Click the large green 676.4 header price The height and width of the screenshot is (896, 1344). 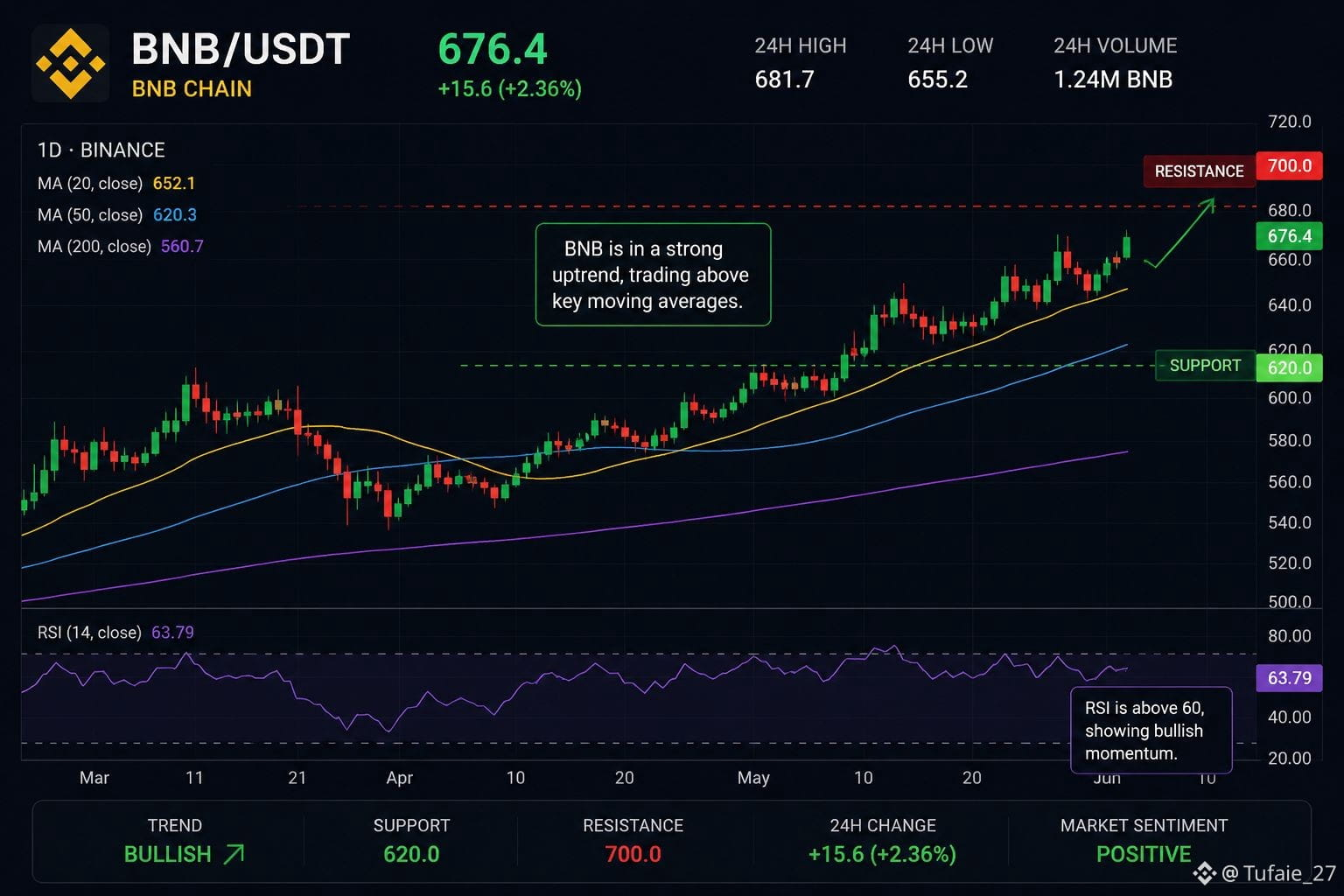click(x=493, y=49)
